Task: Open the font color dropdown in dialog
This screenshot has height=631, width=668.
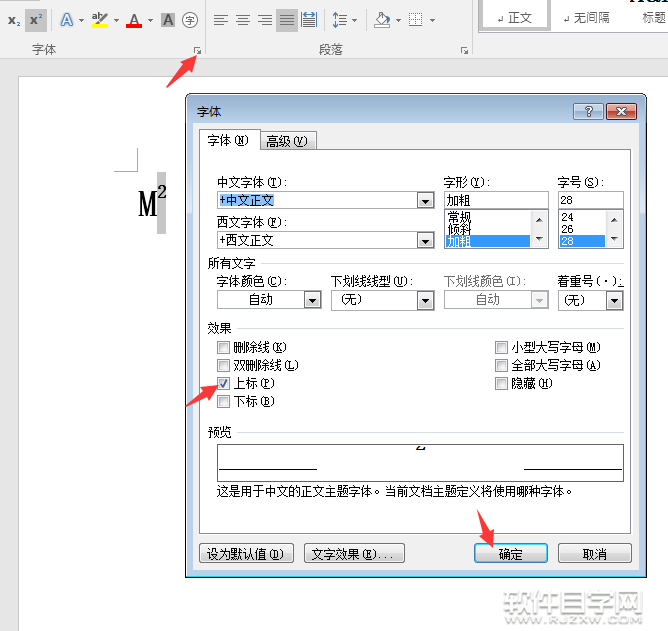Action: (312, 300)
